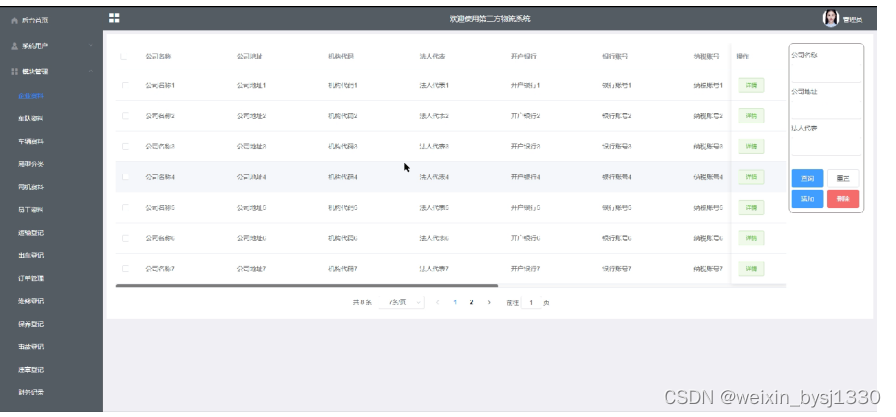Click the jump-to-page number input
Screen dimensions: 896x417
[x=531, y=302]
